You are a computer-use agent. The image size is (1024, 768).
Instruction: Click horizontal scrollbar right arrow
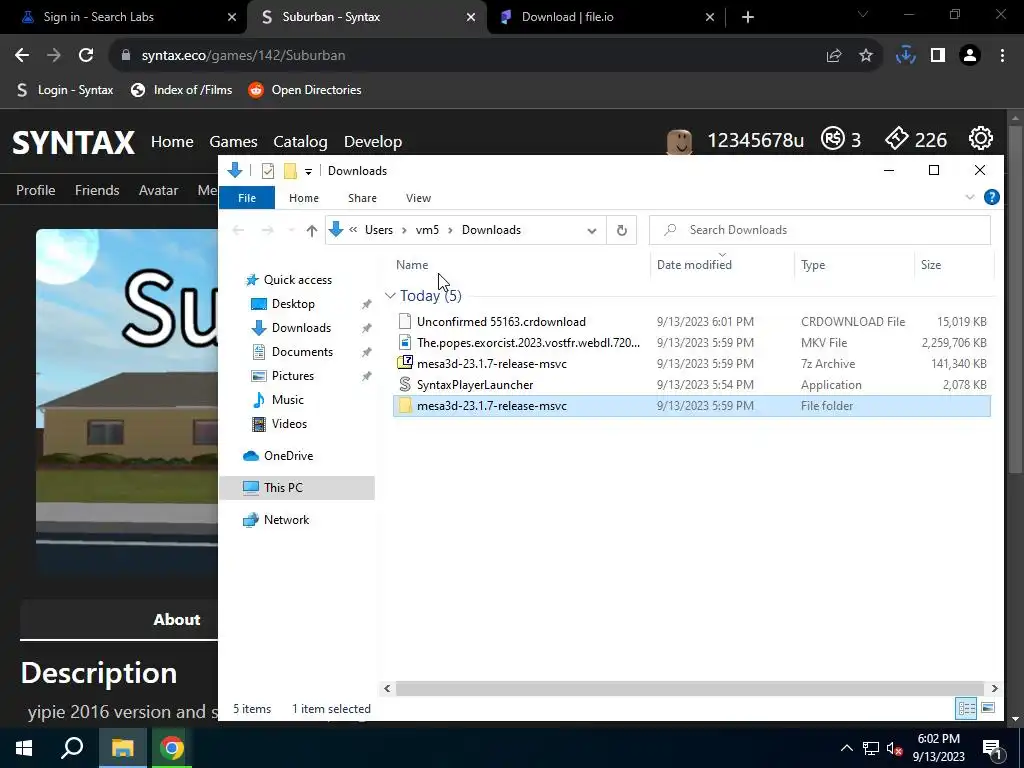coord(994,688)
